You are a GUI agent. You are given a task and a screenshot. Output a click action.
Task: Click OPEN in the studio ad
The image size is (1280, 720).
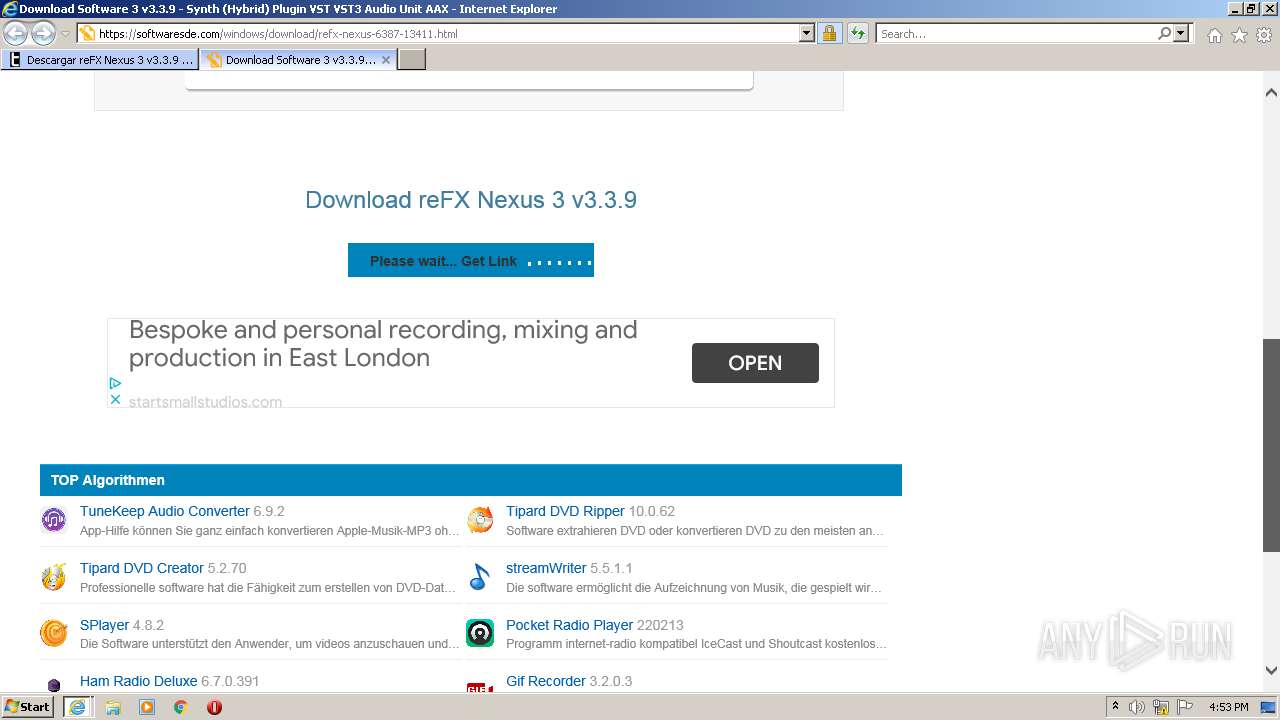(755, 363)
